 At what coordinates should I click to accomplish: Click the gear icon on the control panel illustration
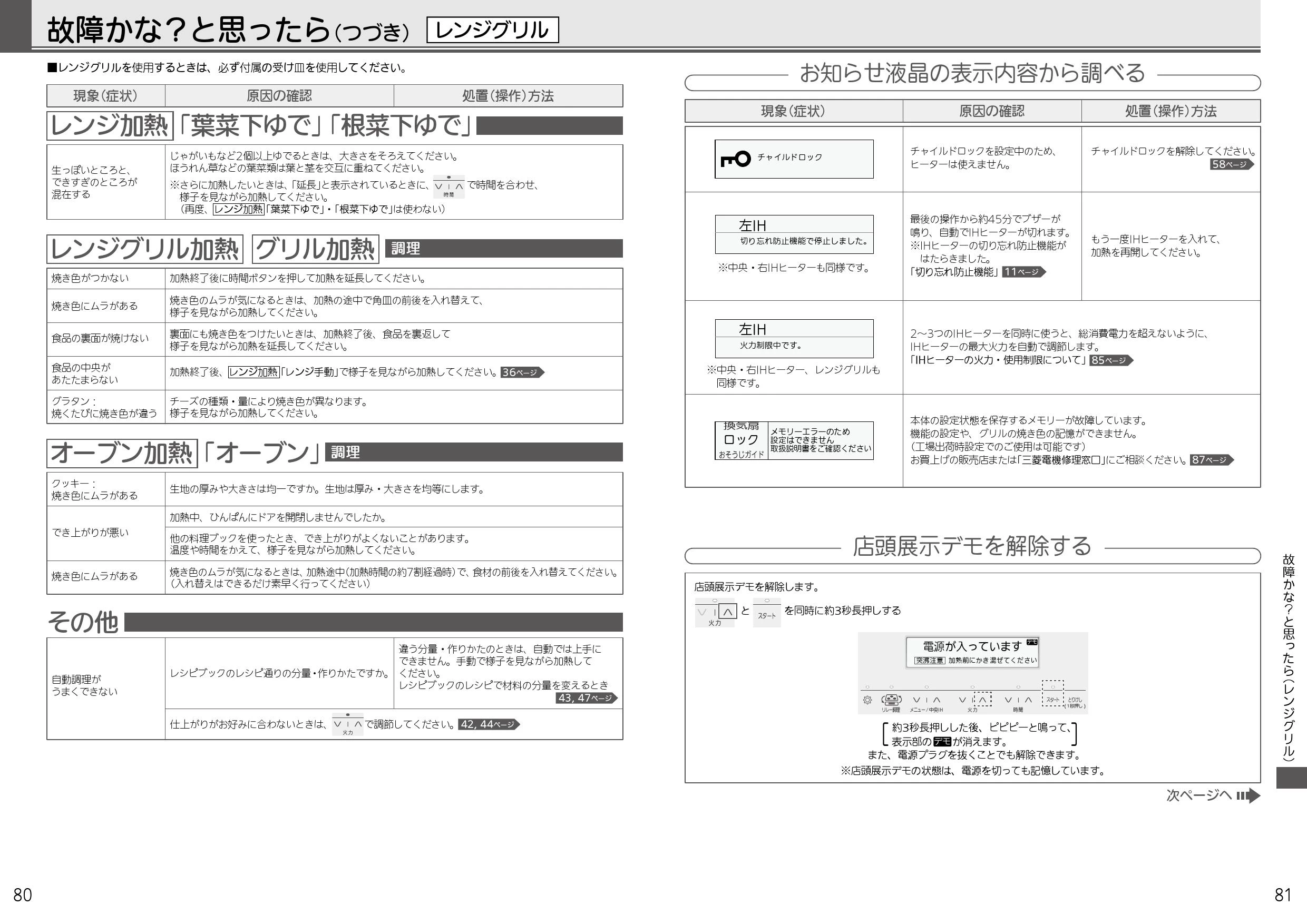[867, 700]
